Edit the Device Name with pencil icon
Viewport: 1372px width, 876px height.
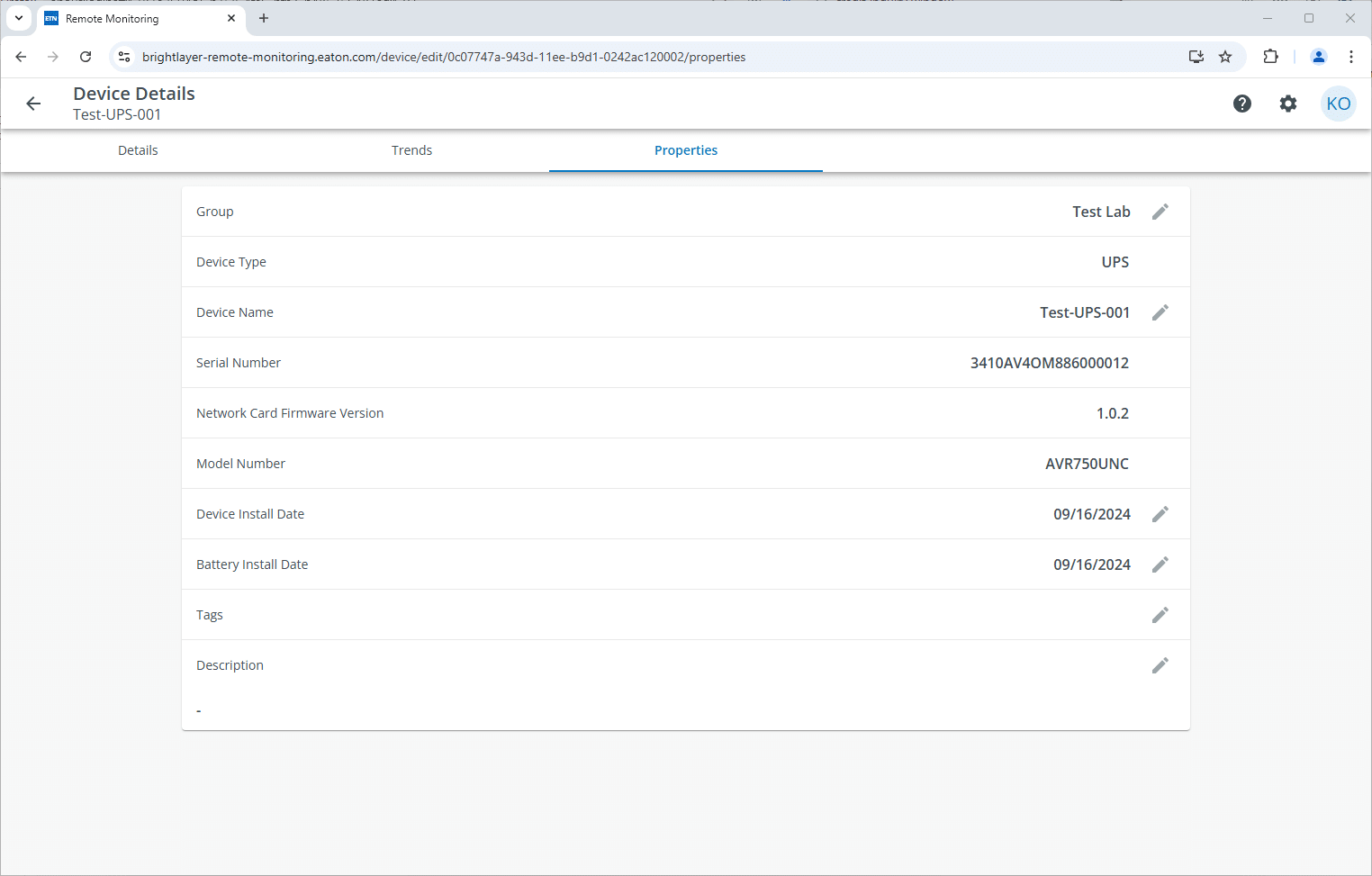[1160, 312]
